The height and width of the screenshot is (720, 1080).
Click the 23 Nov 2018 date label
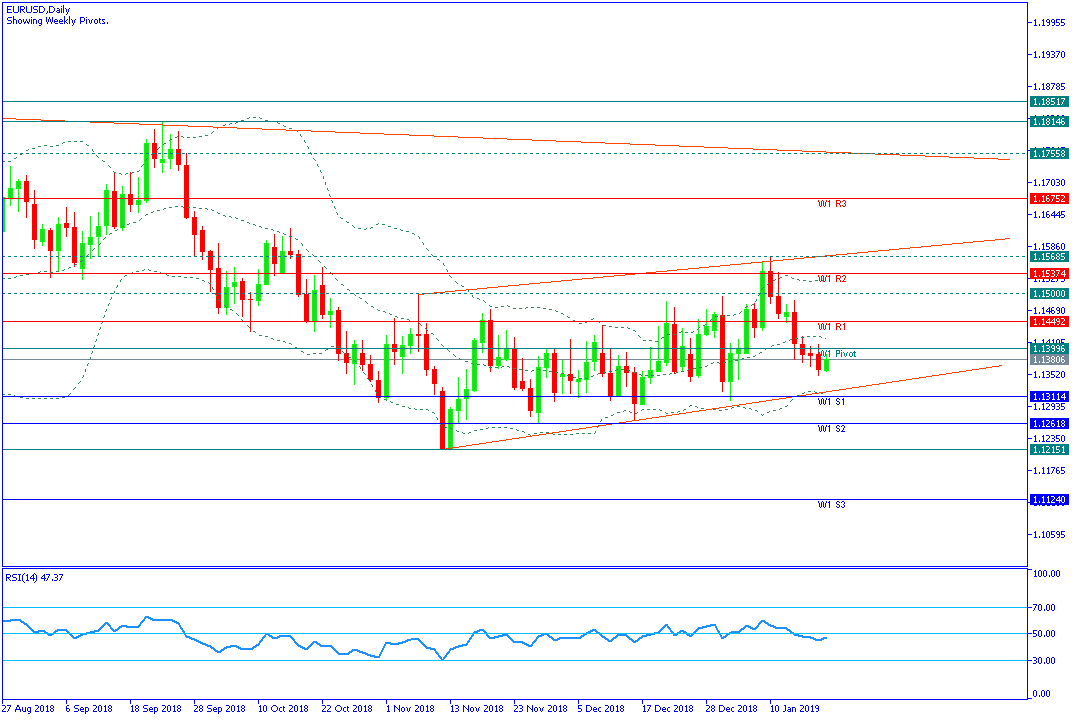pyautogui.click(x=541, y=708)
